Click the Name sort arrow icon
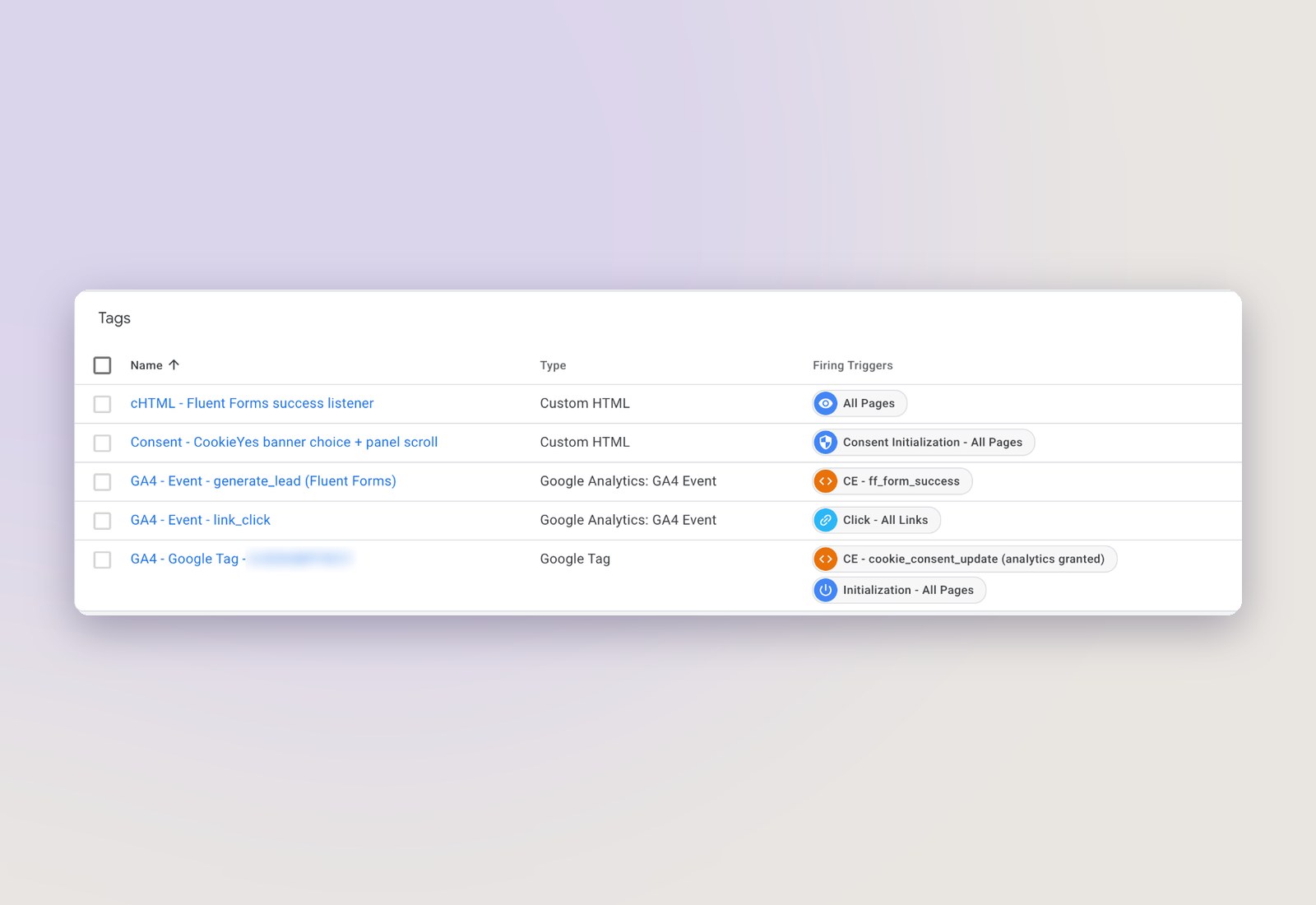The height and width of the screenshot is (905, 1316). pos(174,364)
